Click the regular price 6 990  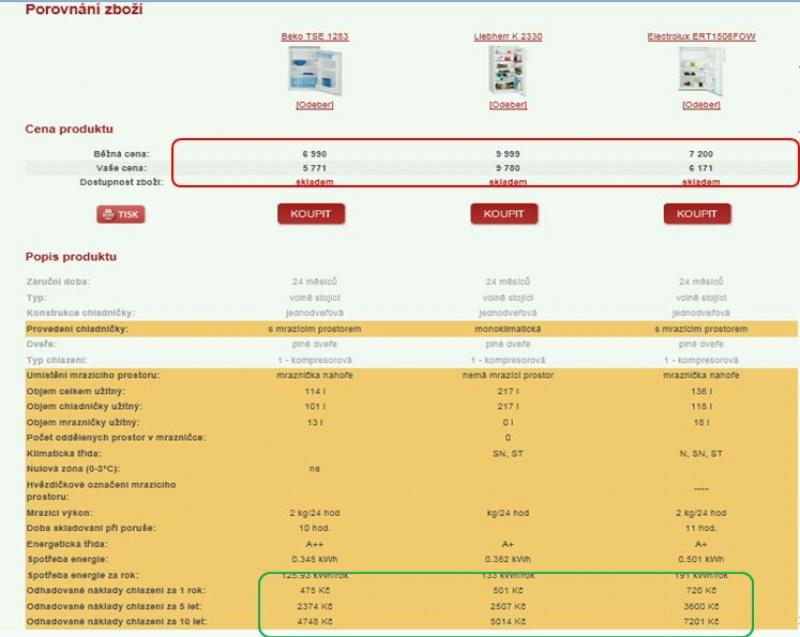tap(315, 154)
